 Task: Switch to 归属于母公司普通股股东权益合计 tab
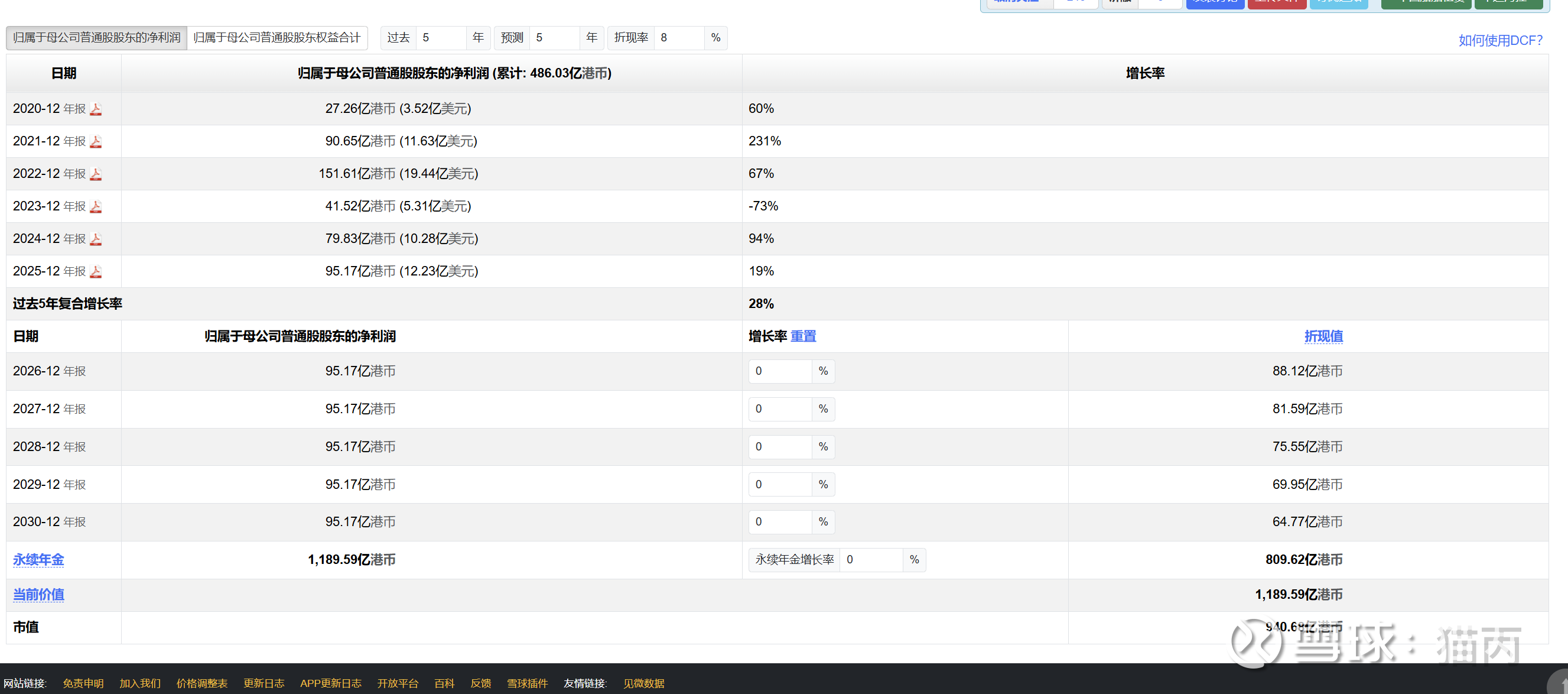coord(277,38)
